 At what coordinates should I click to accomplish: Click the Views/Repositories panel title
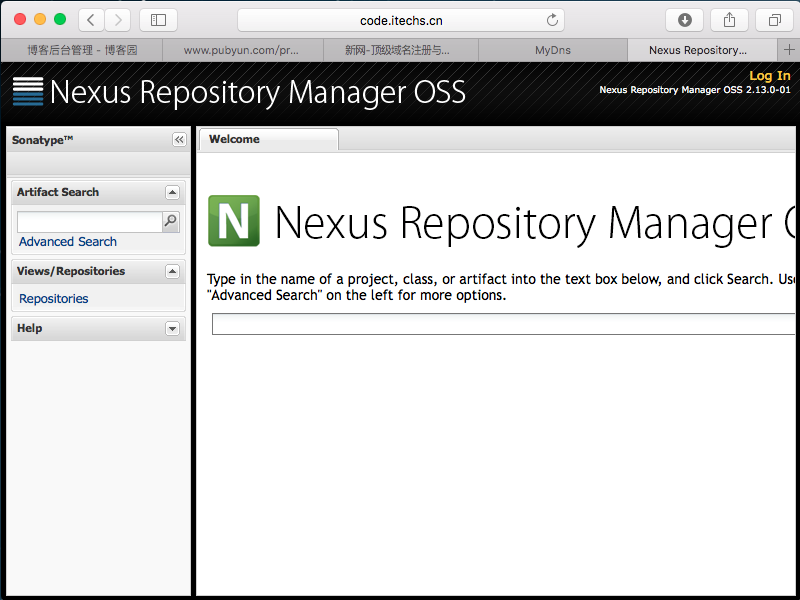click(71, 271)
